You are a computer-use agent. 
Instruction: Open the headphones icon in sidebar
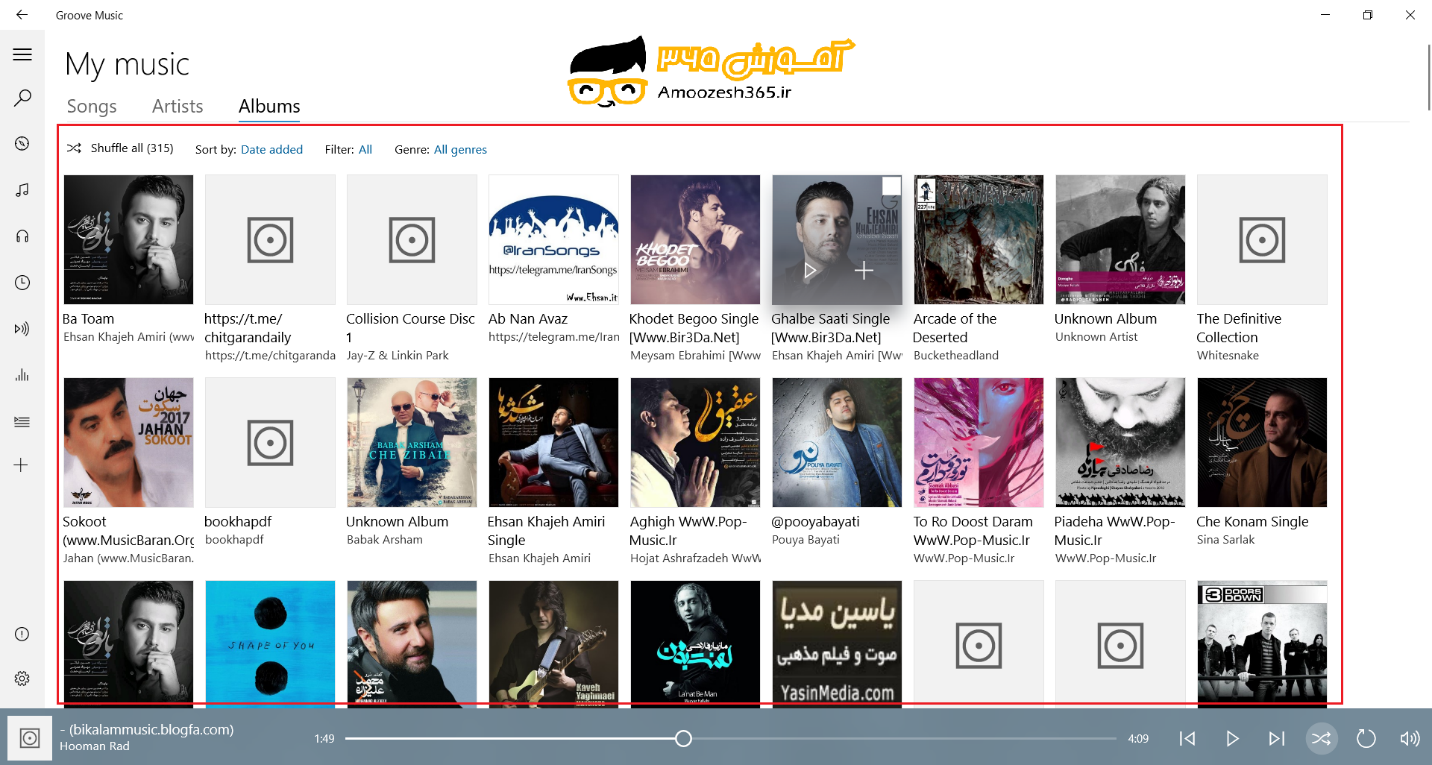[x=22, y=236]
